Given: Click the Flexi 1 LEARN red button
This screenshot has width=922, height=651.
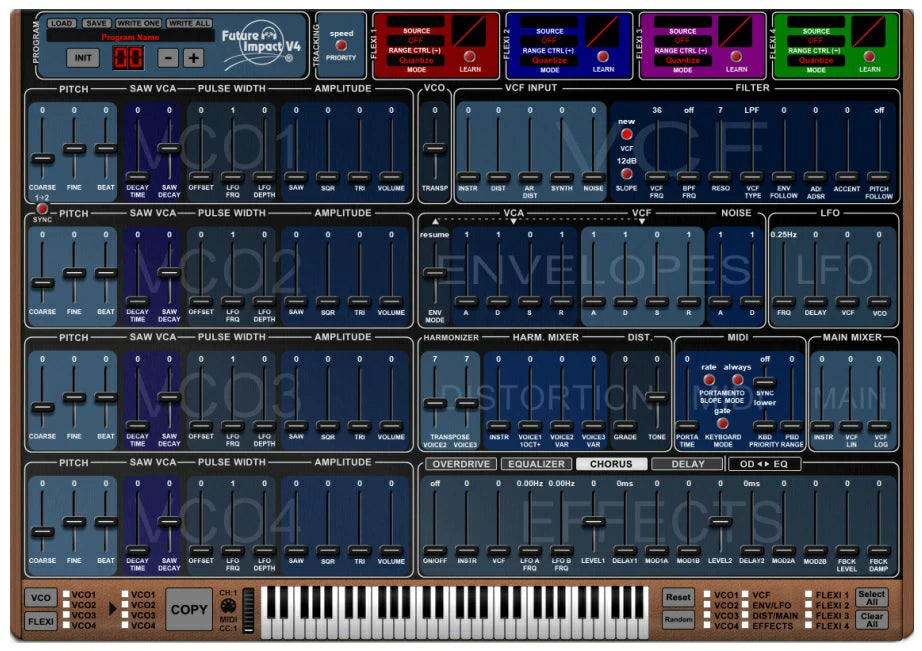Looking at the screenshot, I should (x=470, y=57).
